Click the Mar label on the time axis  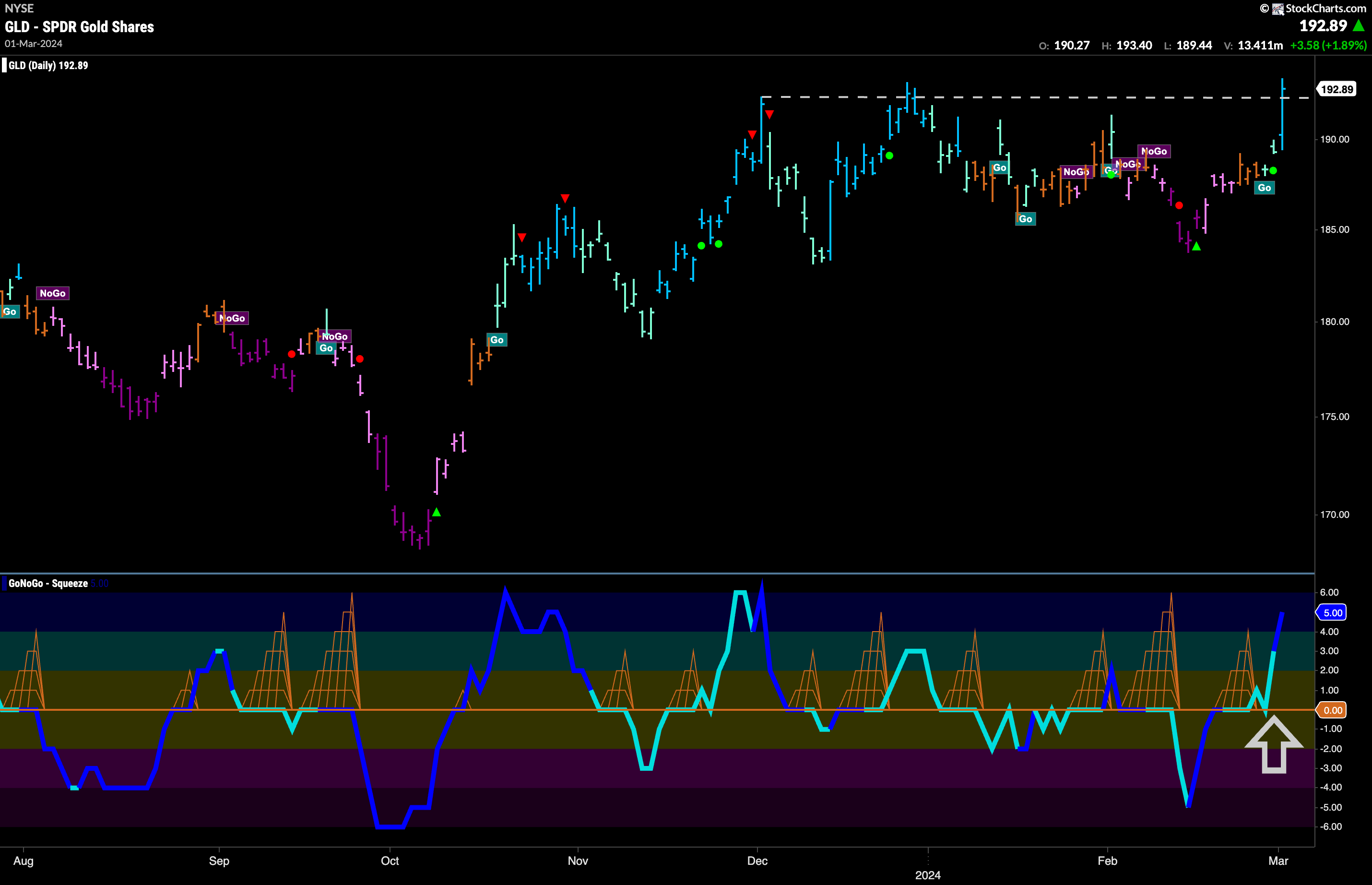click(x=1278, y=861)
